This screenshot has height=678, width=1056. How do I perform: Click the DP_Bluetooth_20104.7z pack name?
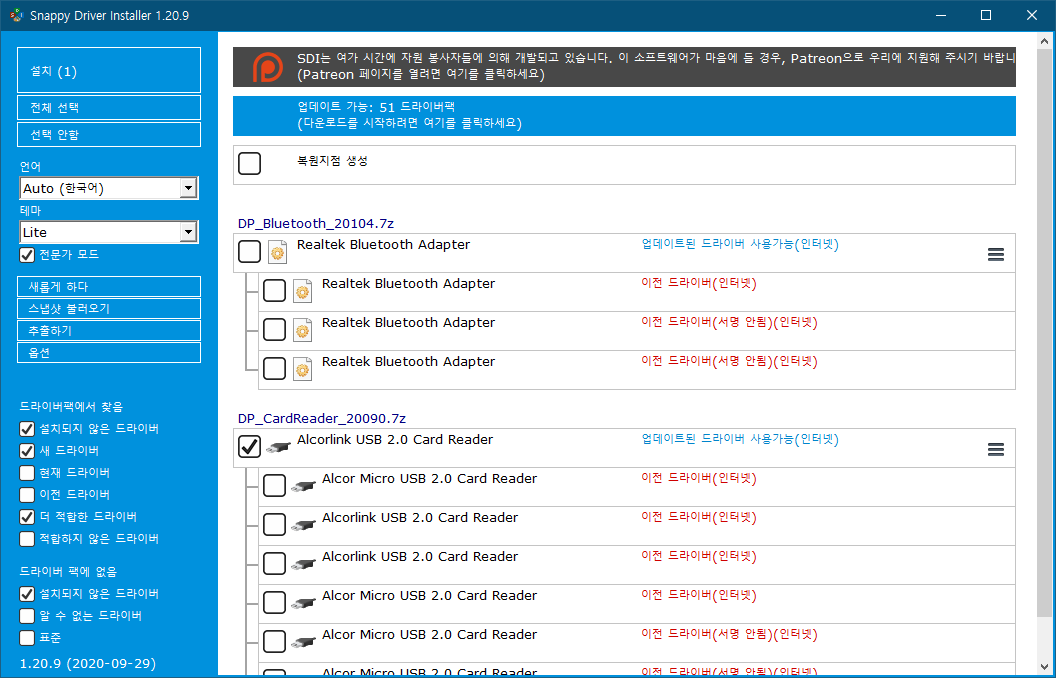click(x=316, y=224)
